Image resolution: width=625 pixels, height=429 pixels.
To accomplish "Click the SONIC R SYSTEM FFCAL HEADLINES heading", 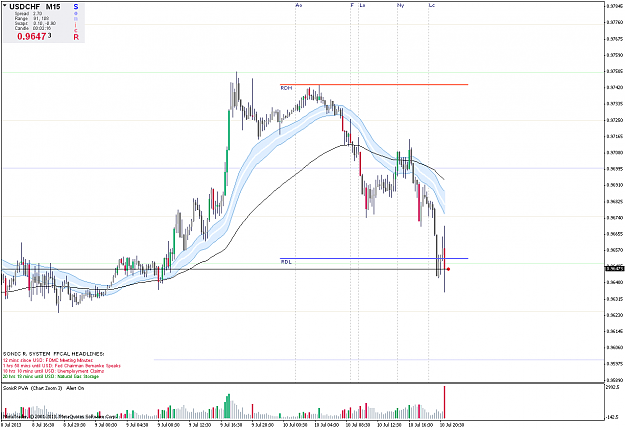I will [53, 354].
